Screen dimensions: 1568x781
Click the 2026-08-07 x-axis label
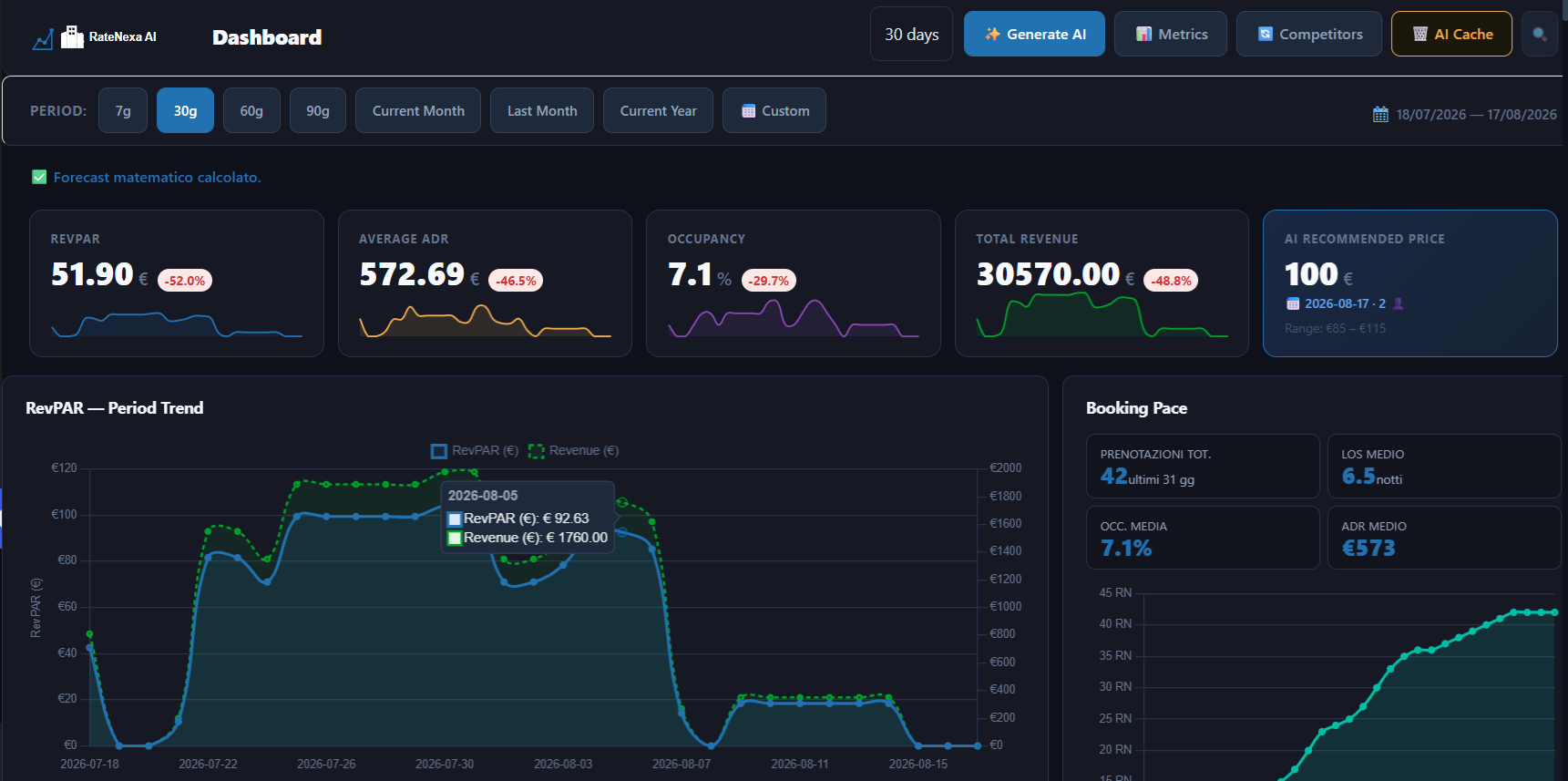pyautogui.click(x=682, y=764)
